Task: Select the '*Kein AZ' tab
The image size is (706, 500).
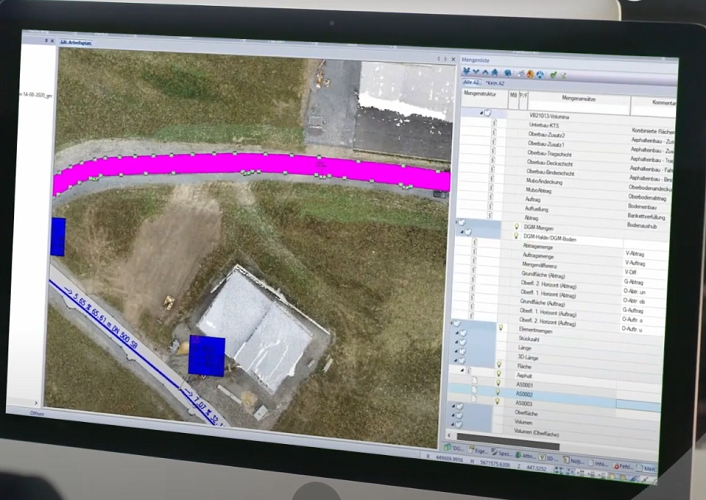Action: click(x=495, y=83)
